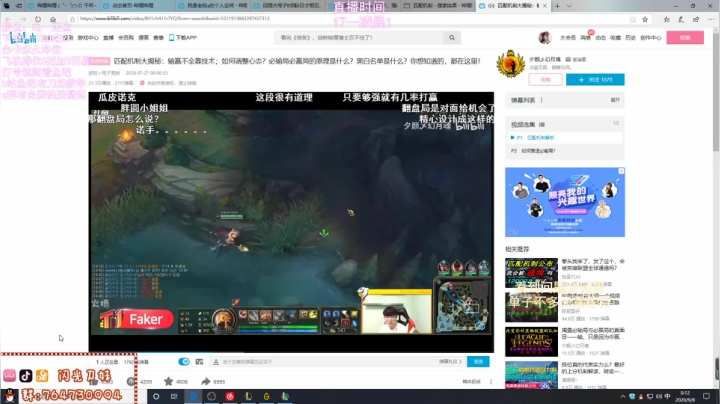Open the 匹配机制公布 recommended video thumbnail

point(531,273)
